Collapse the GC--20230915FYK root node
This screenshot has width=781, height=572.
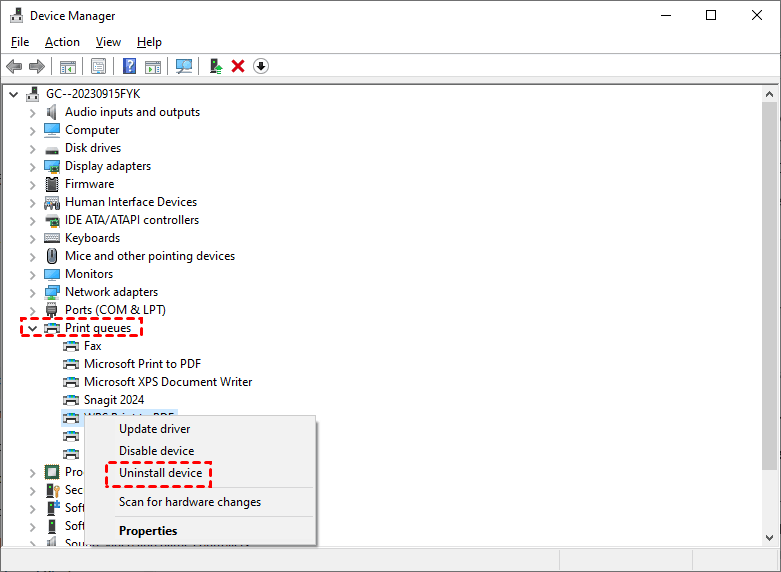point(13,94)
